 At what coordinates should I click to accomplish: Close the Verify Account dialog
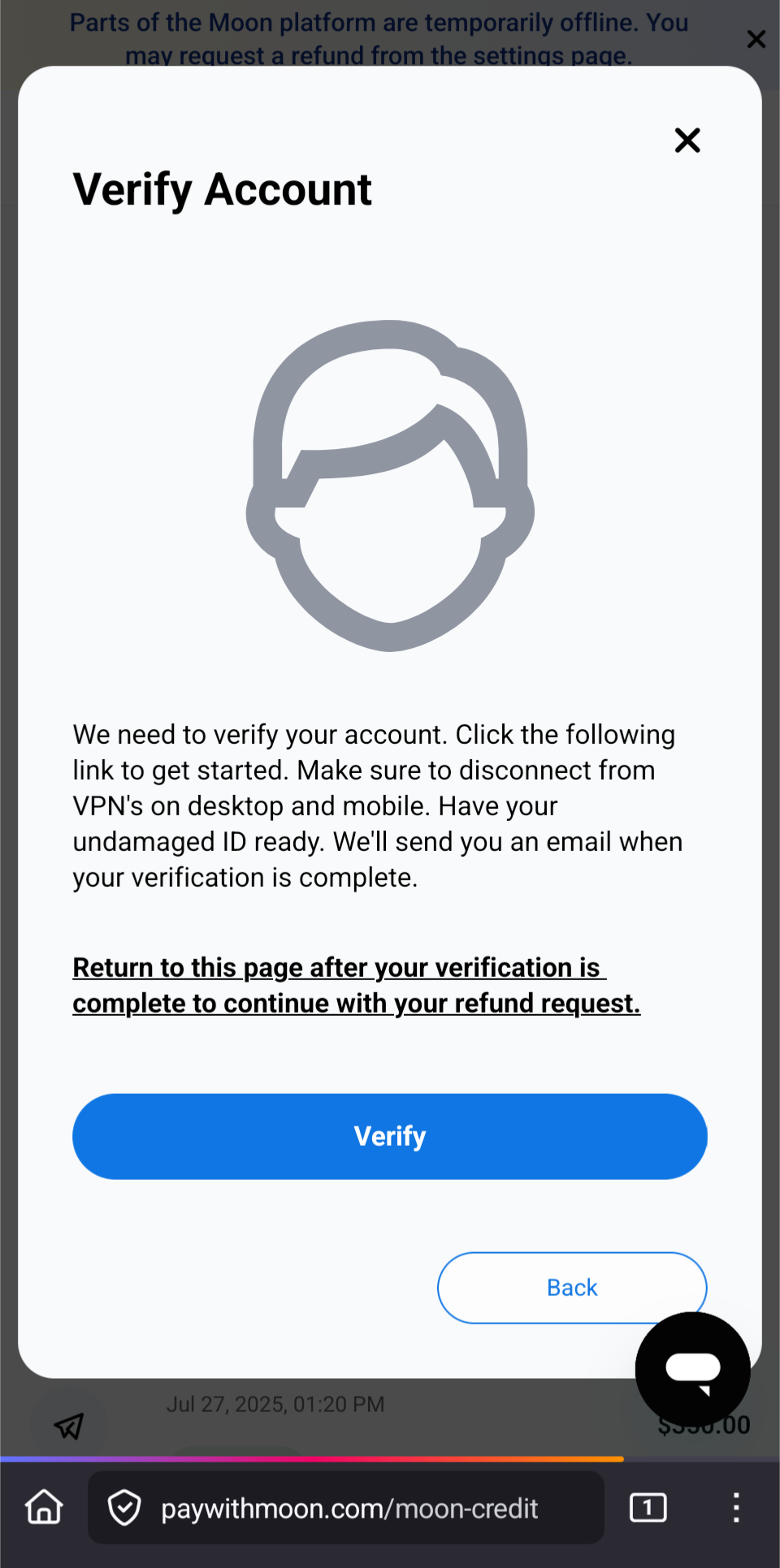687,140
